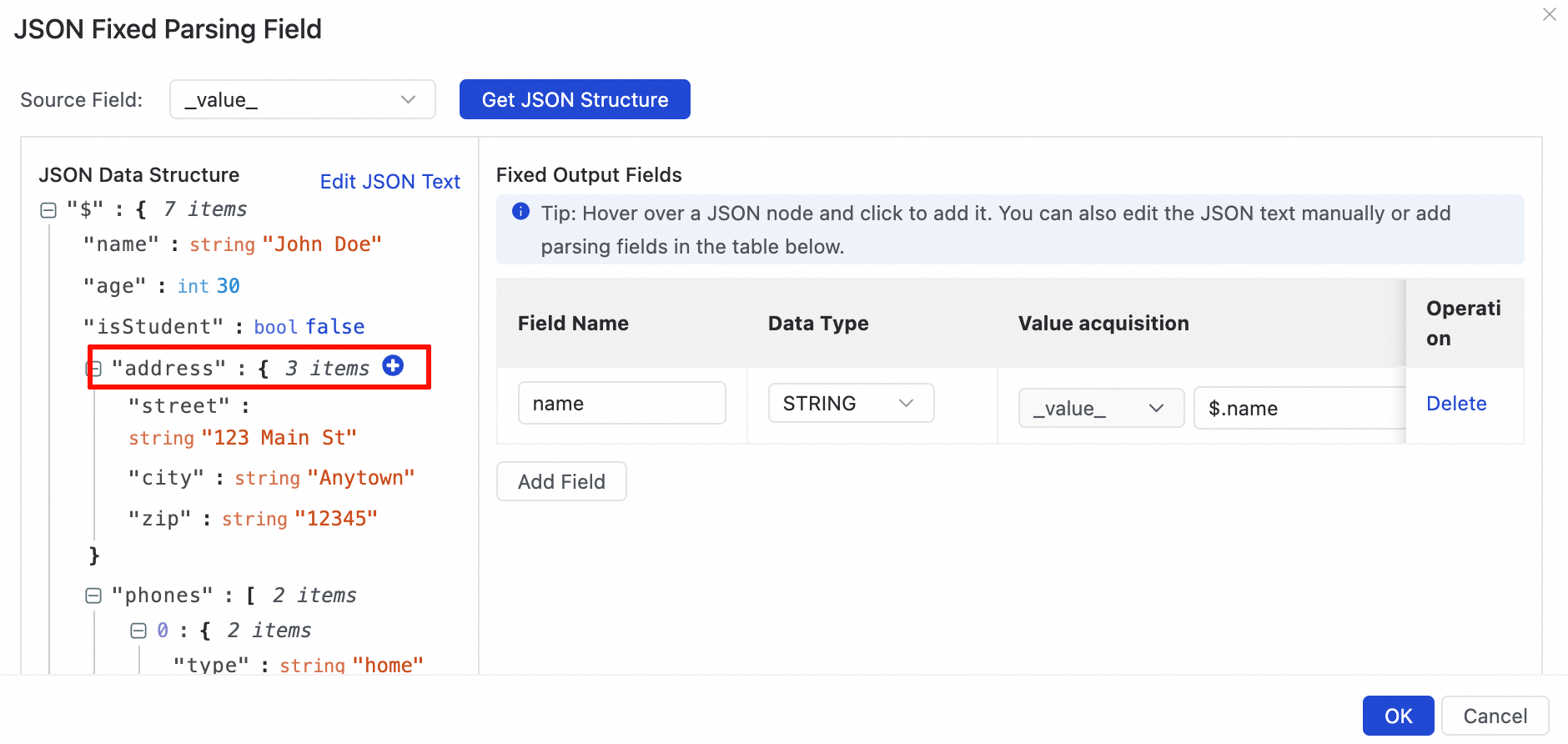Click the $.name JSON path input
1568x744 pixels.
tap(1299, 409)
